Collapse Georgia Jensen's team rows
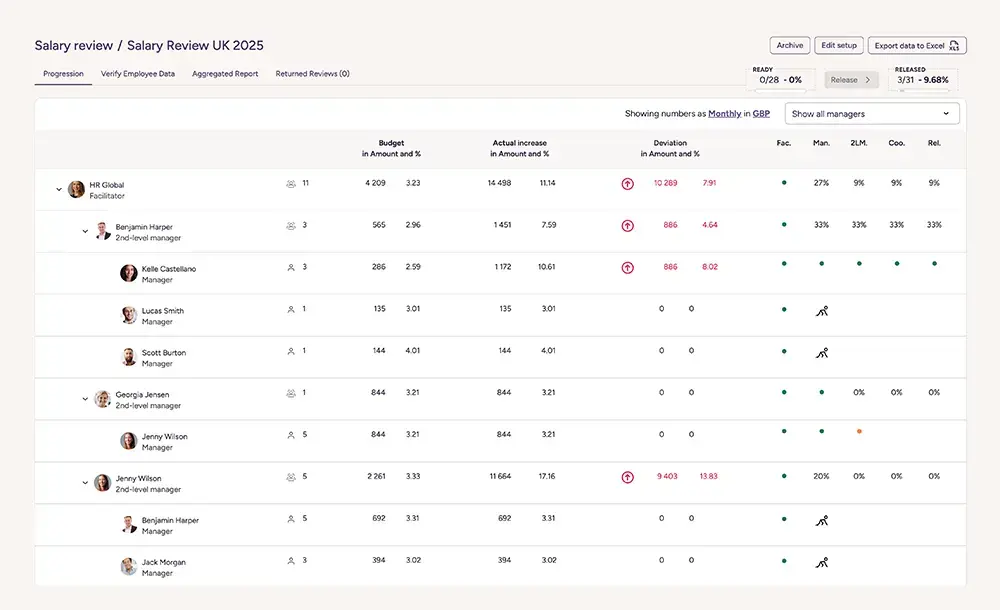The width and height of the screenshot is (1000, 610). [85, 399]
